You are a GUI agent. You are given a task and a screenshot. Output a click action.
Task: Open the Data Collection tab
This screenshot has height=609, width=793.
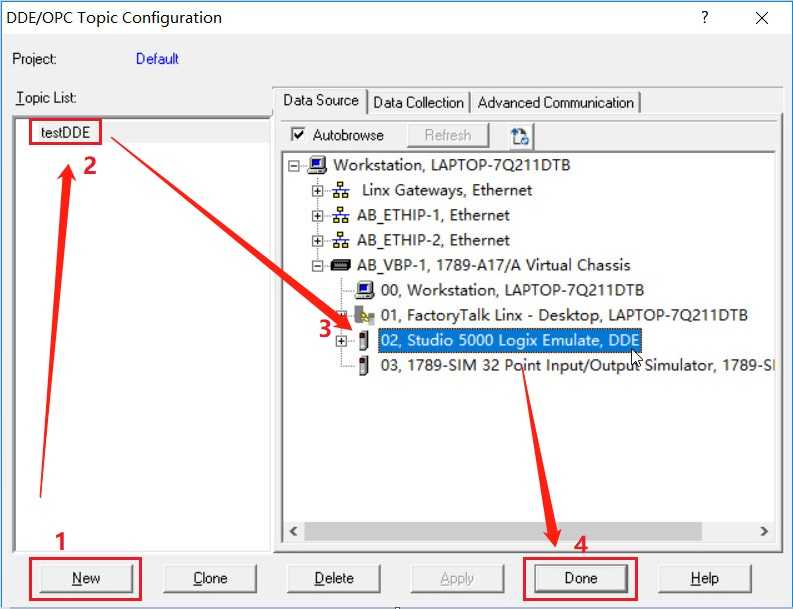tap(419, 103)
